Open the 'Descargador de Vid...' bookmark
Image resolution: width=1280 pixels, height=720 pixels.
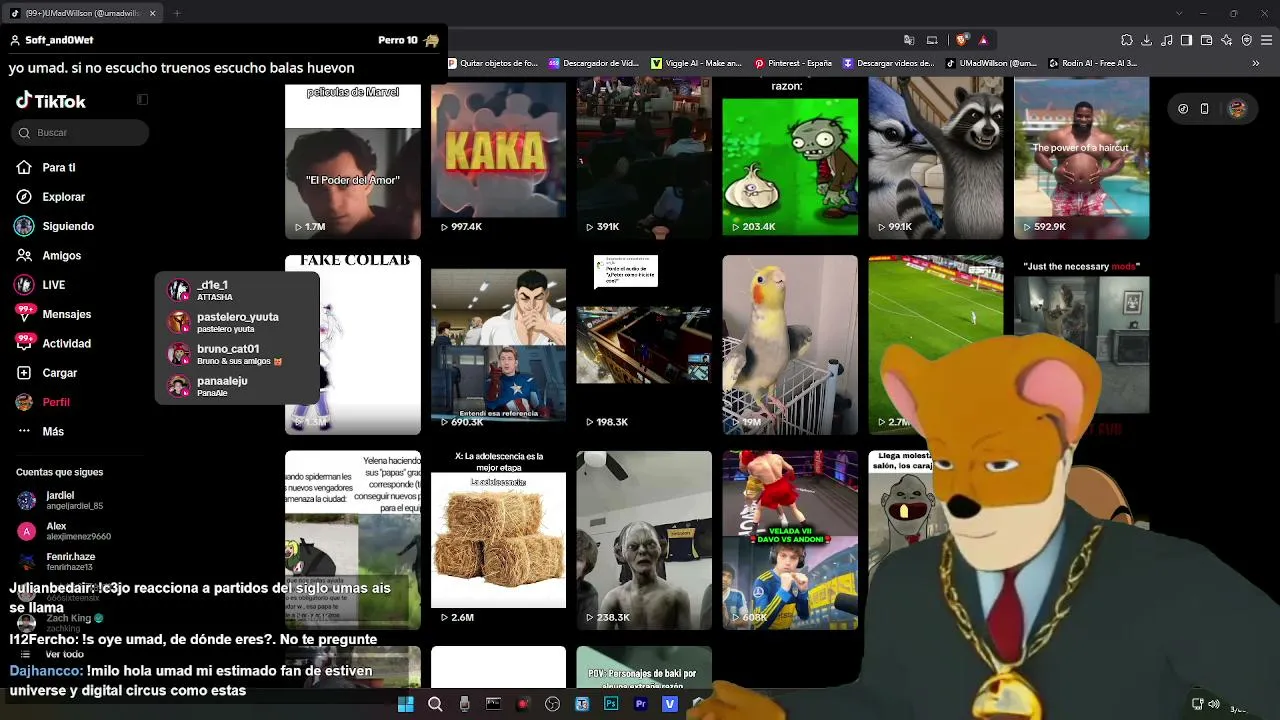click(x=594, y=63)
